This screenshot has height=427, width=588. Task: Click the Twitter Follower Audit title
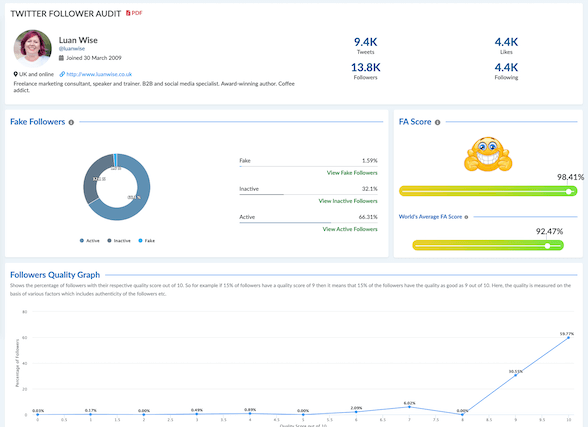click(x=66, y=14)
